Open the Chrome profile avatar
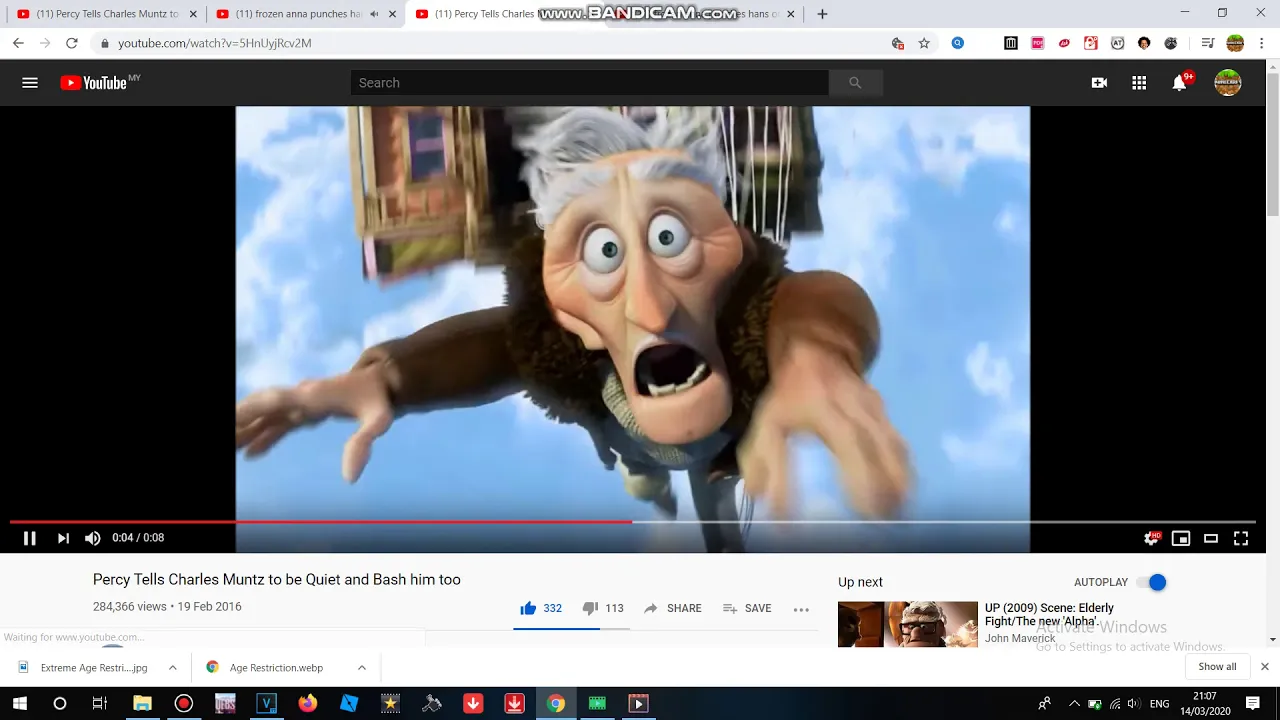1280x720 pixels. pyautogui.click(x=1235, y=43)
